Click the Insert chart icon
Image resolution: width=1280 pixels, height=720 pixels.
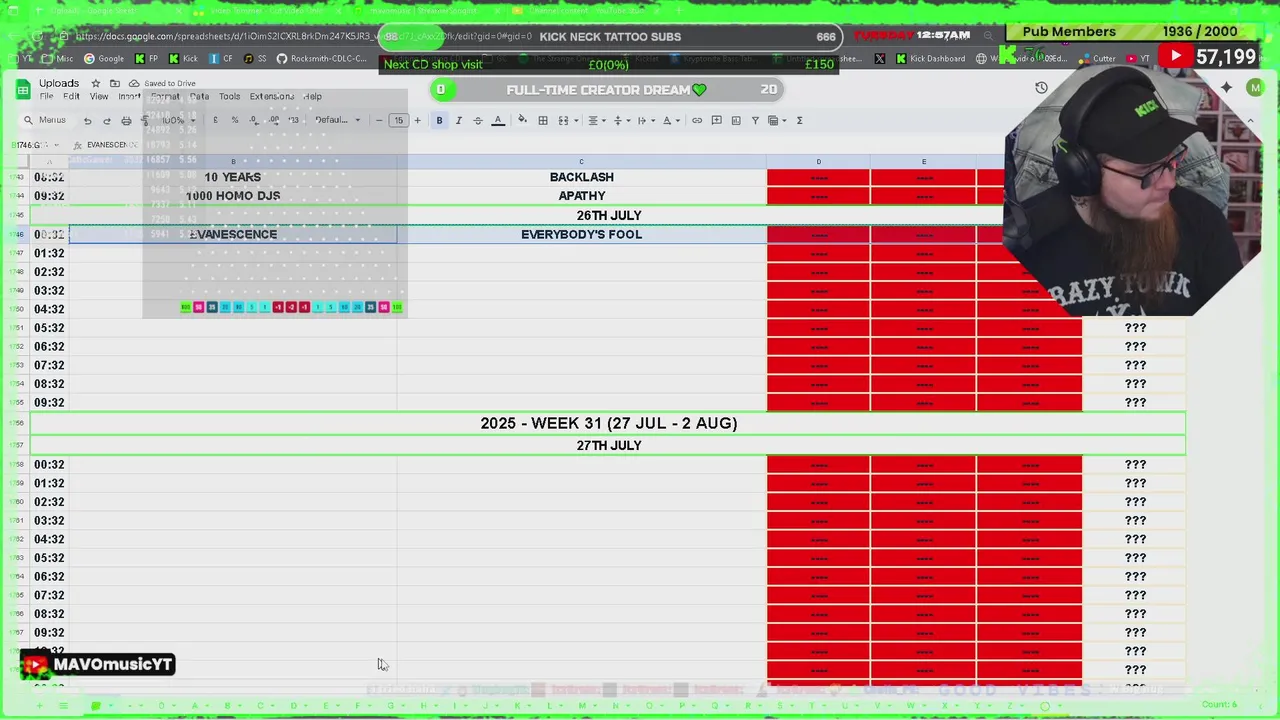pos(736,120)
